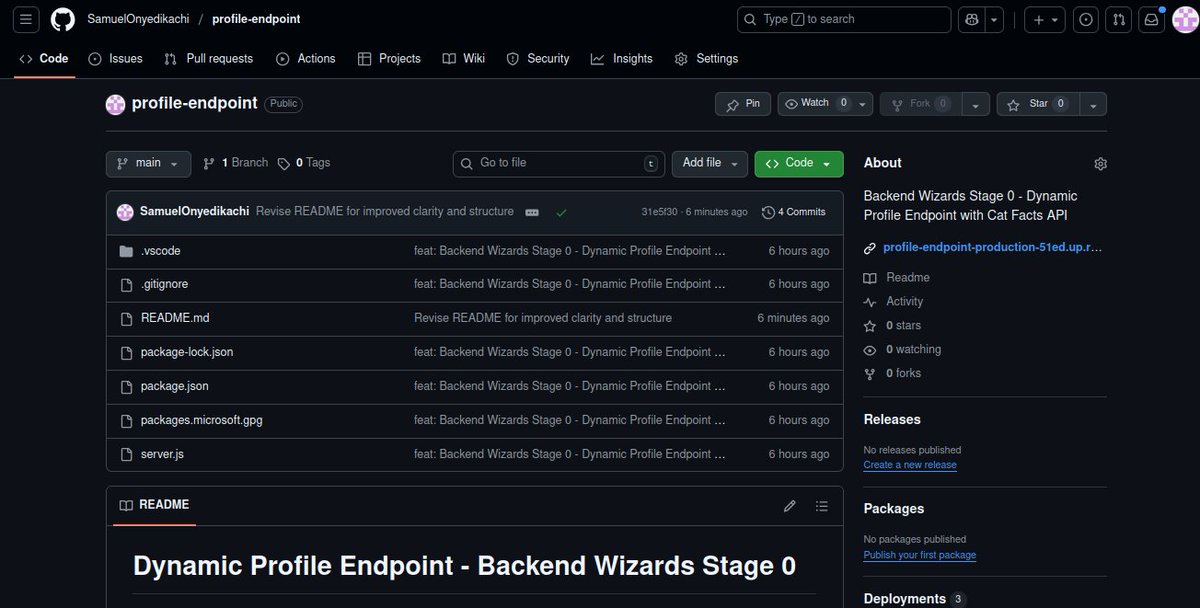Open the Add file dropdown
This screenshot has height=608, width=1200.
pyautogui.click(x=710, y=163)
